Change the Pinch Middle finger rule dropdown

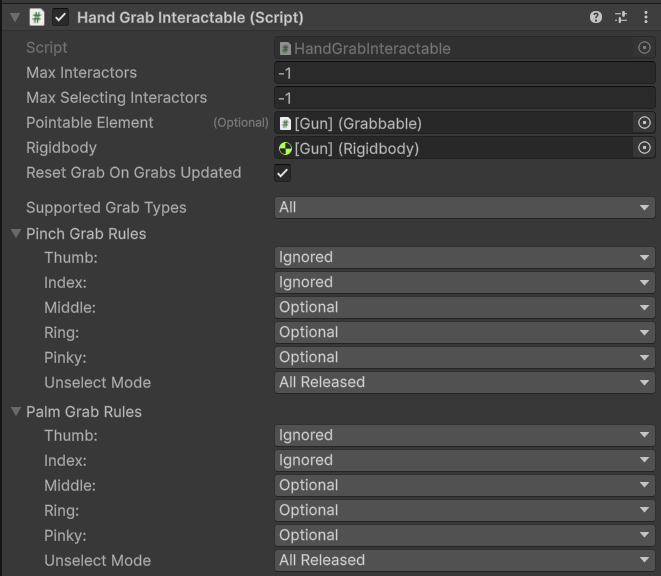(464, 308)
